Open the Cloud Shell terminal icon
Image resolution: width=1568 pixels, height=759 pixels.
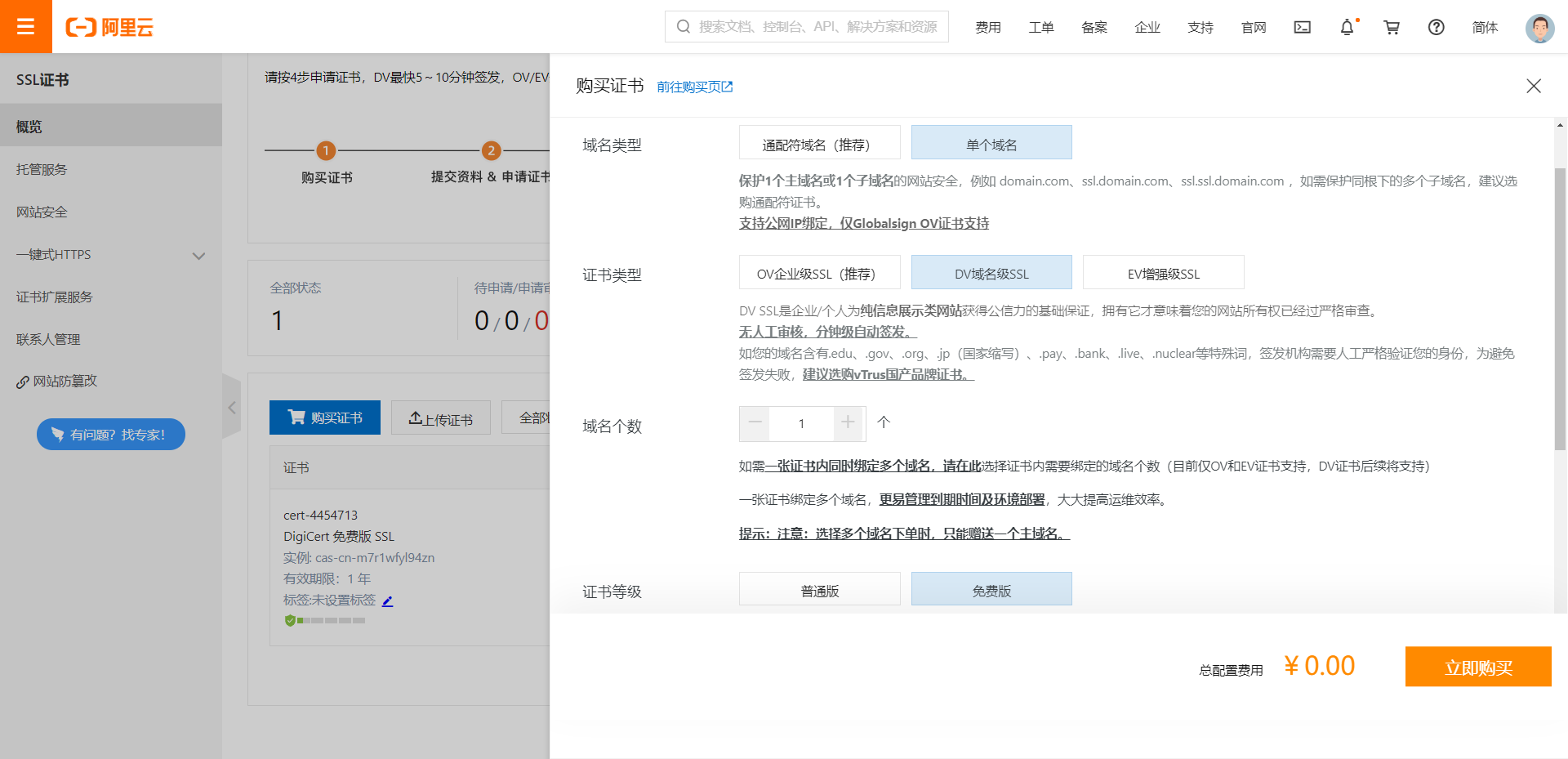pos(1302,27)
